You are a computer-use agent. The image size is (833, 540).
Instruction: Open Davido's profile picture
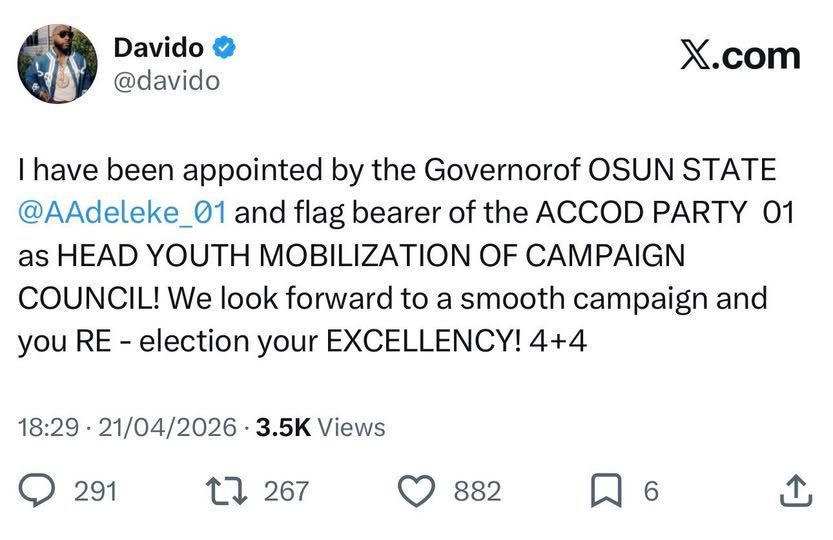tap(57, 63)
